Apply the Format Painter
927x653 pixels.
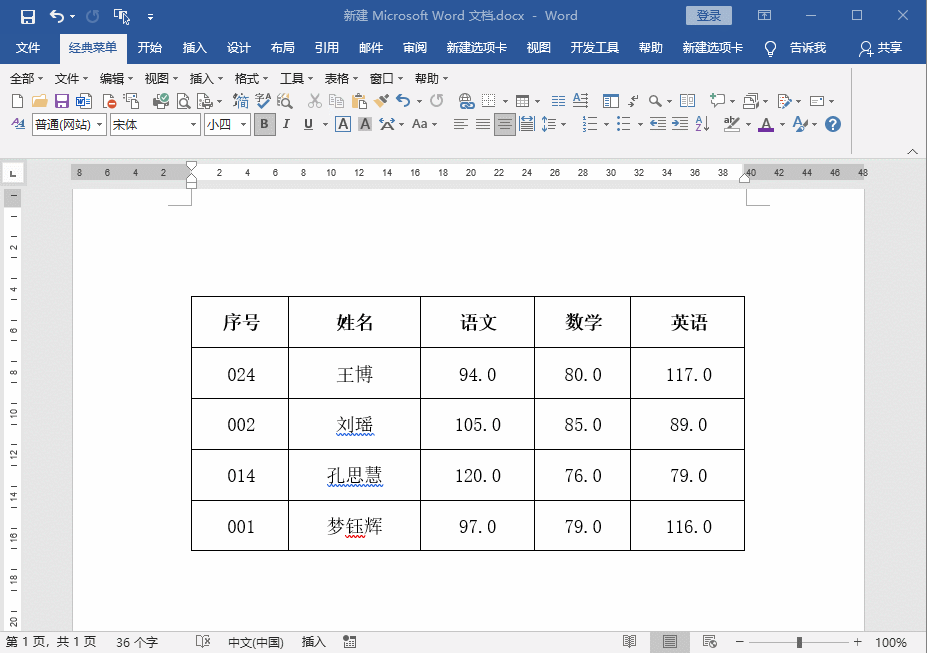[380, 100]
